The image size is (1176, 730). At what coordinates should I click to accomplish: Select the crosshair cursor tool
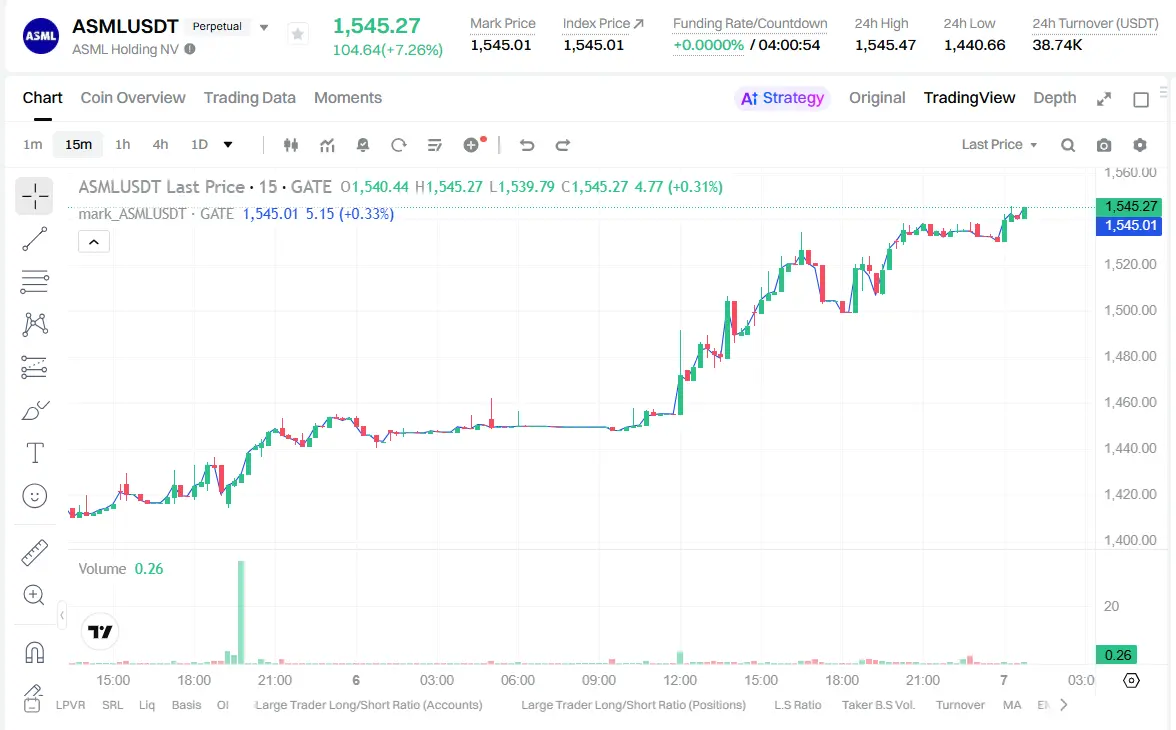tap(34, 197)
